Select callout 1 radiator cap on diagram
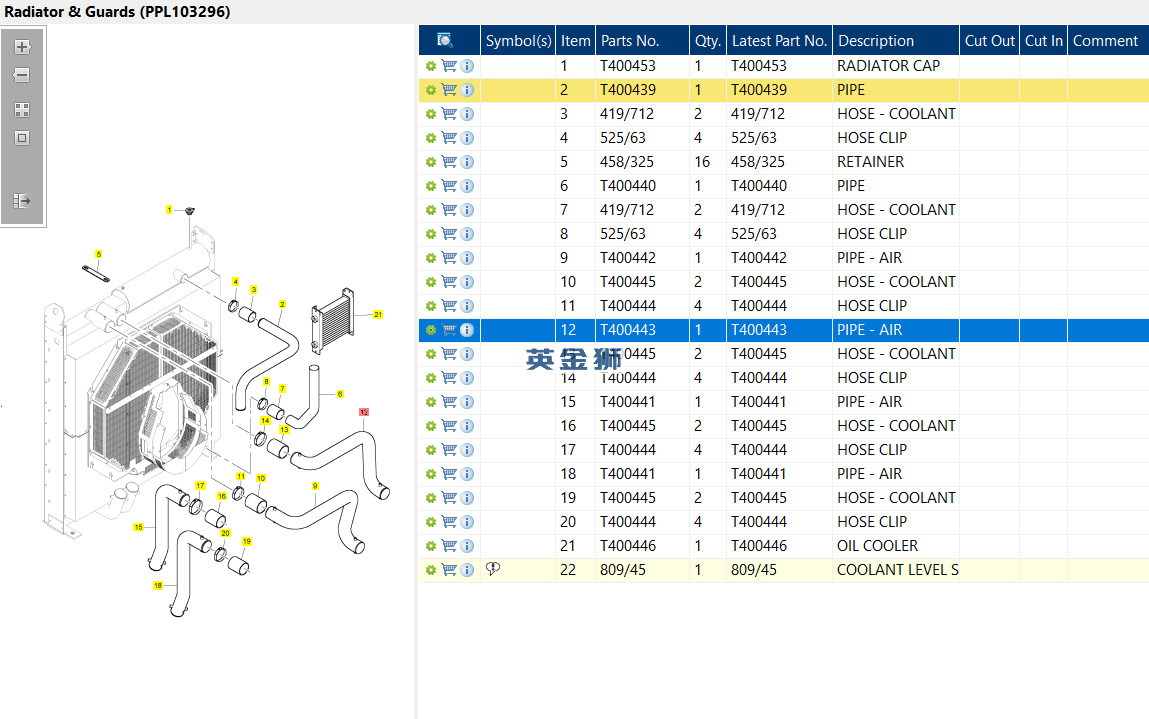Viewport: 1149px width, 719px height. click(169, 210)
